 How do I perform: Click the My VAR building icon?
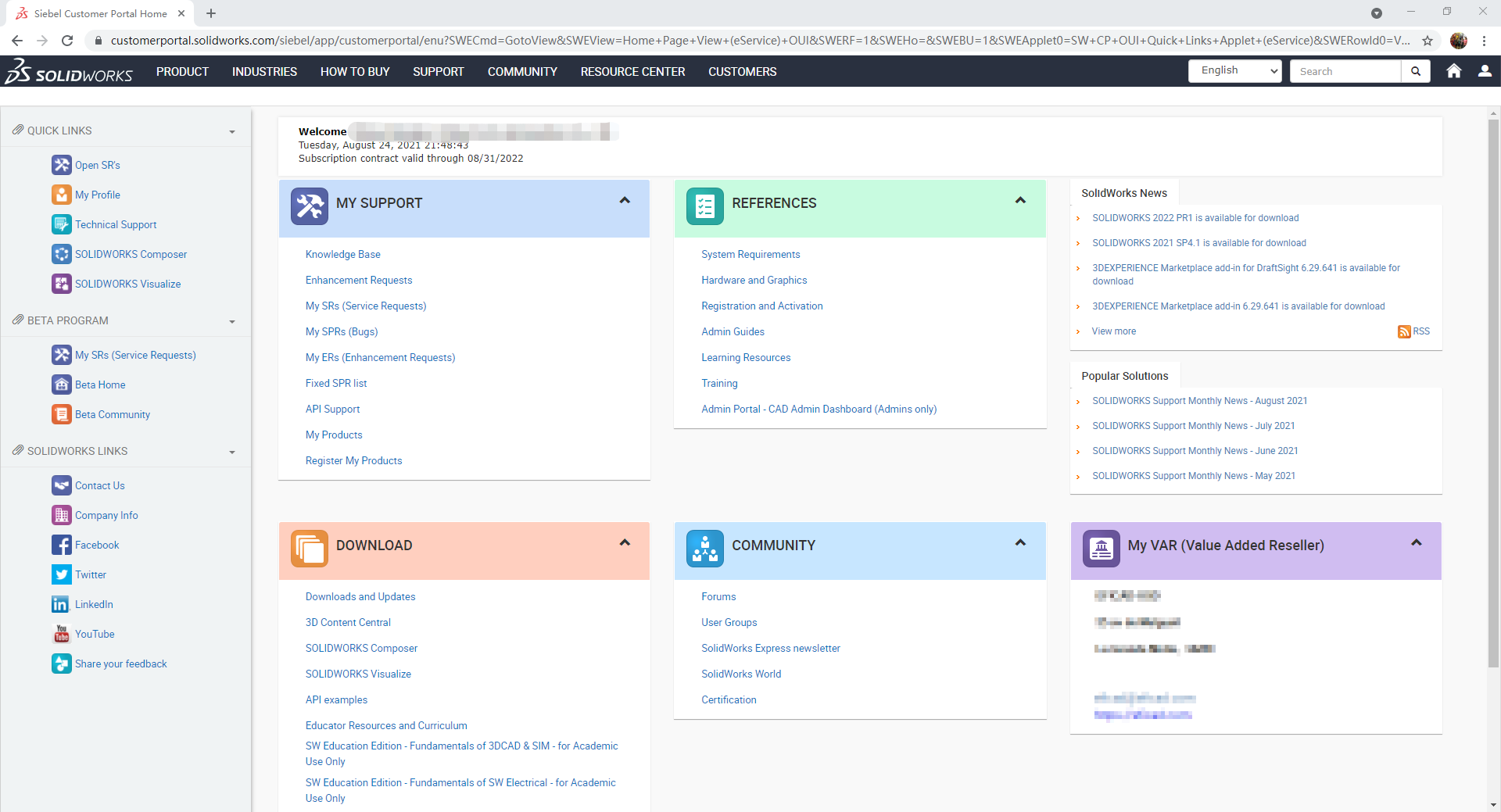pyautogui.click(x=1102, y=549)
